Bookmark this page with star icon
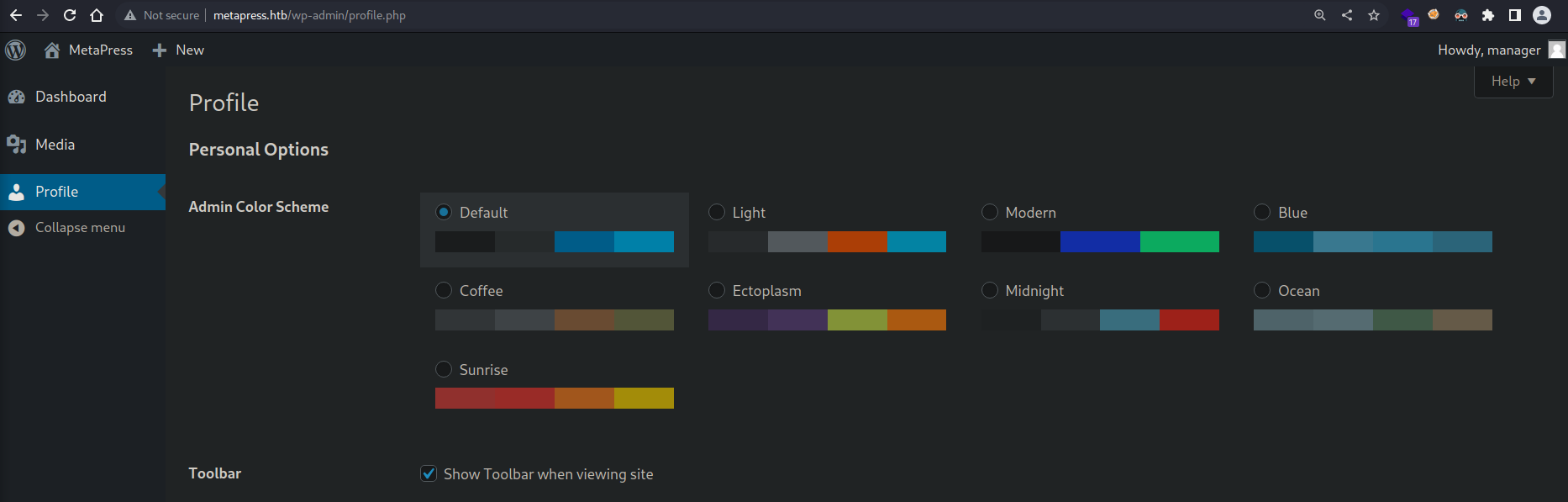Screen dimensions: 1568x502 [x=1374, y=15]
